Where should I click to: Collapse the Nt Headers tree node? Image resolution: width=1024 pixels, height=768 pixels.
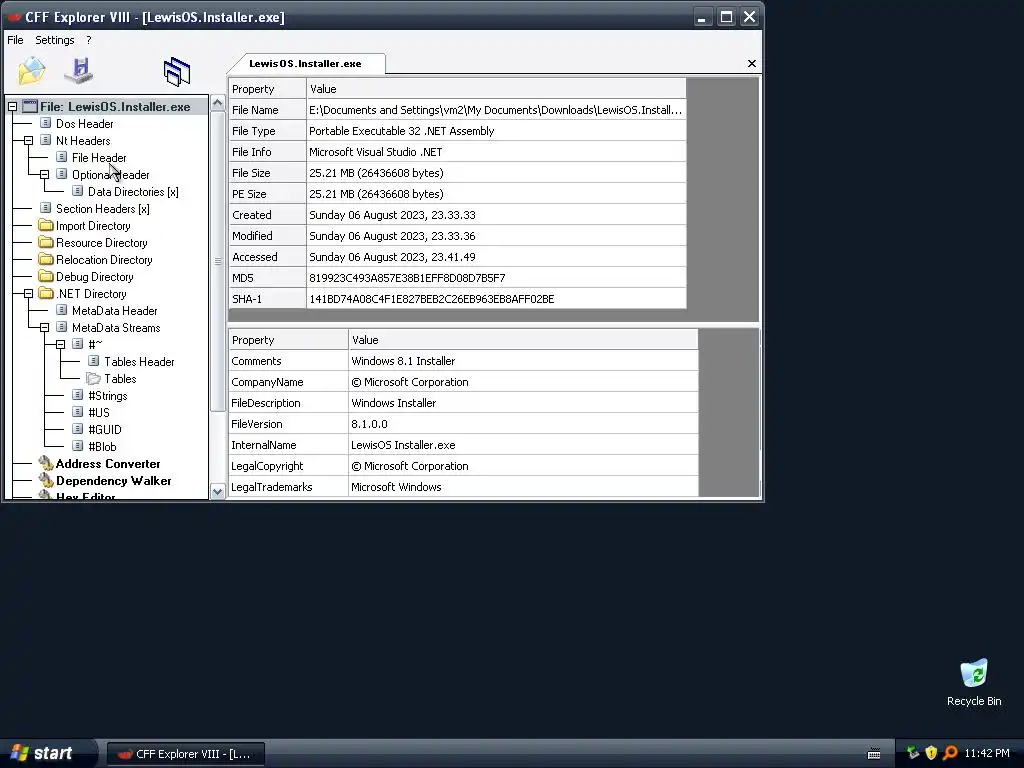point(28,140)
